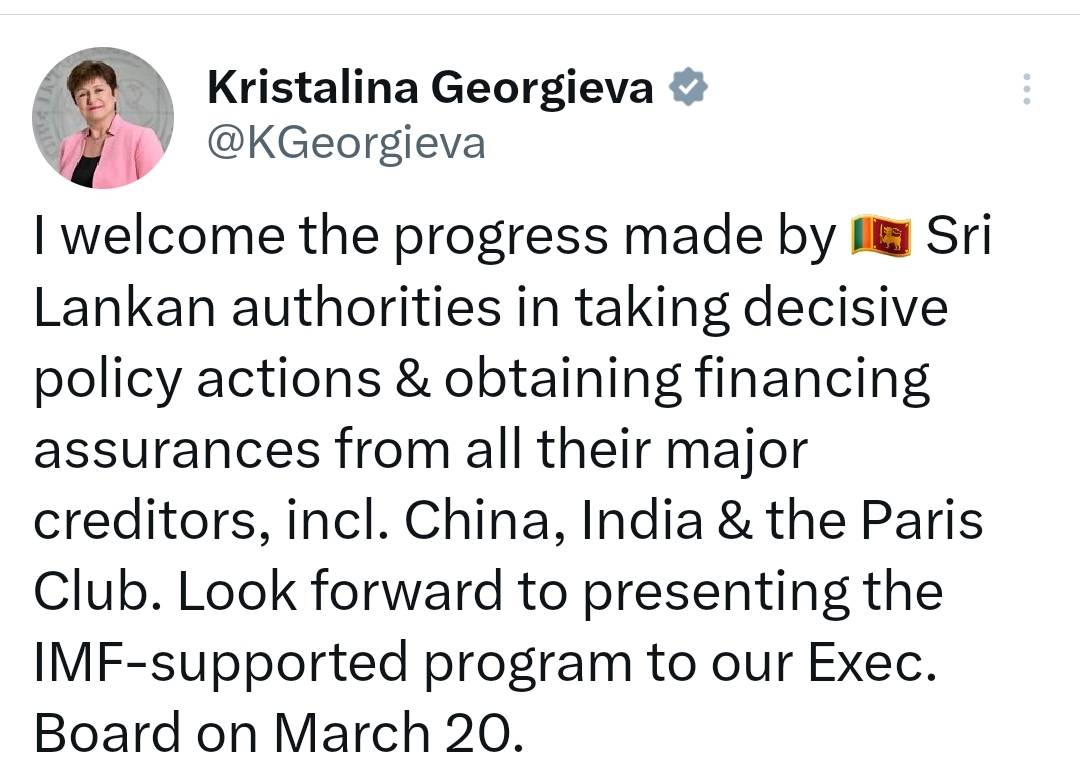This screenshot has height=784, width=1080.
Task: Open the three-dot more options menu
Action: click(x=1026, y=89)
